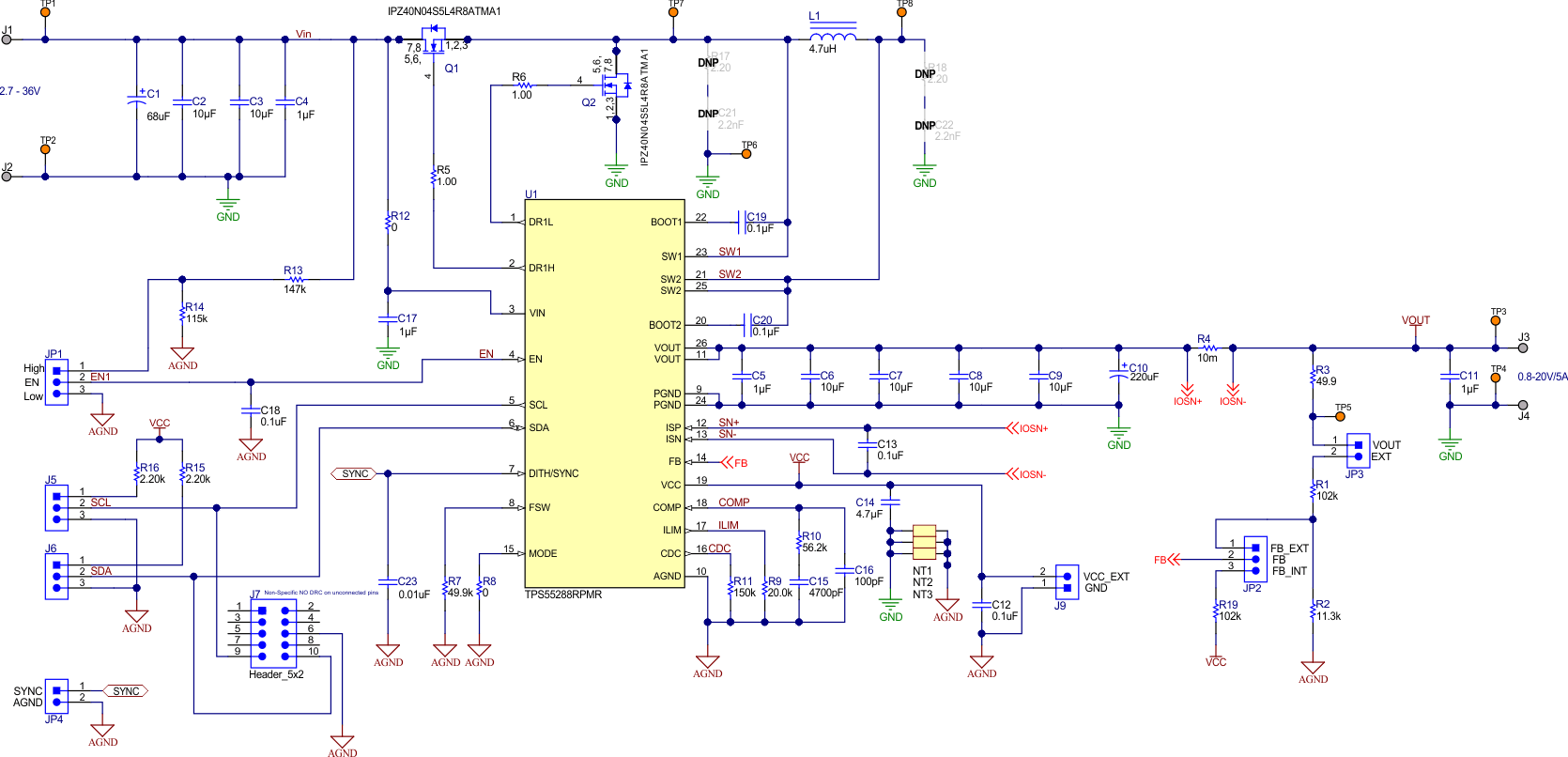Select the J6 three-pin header symbol

coord(56,576)
